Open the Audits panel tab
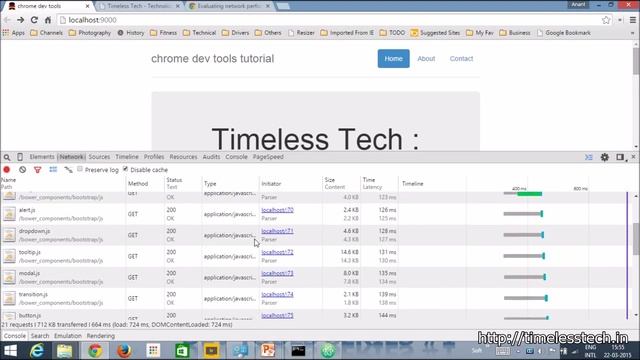Screen dimensions: 640x360 (x=211, y=157)
